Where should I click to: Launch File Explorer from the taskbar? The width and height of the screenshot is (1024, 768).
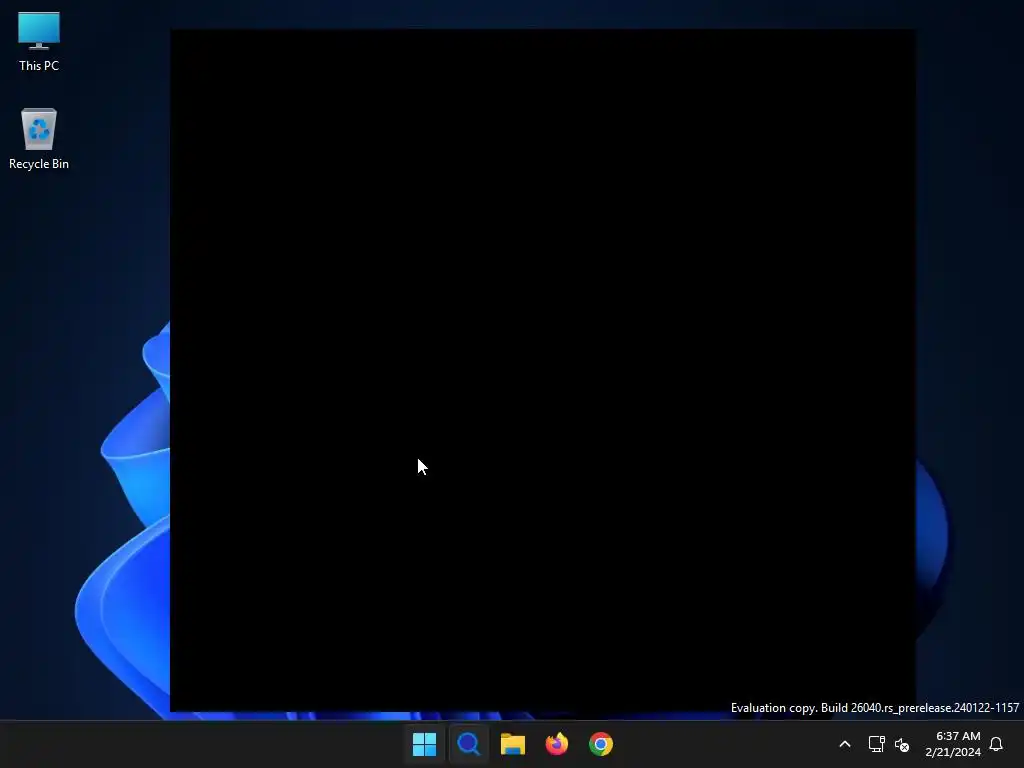coord(513,744)
